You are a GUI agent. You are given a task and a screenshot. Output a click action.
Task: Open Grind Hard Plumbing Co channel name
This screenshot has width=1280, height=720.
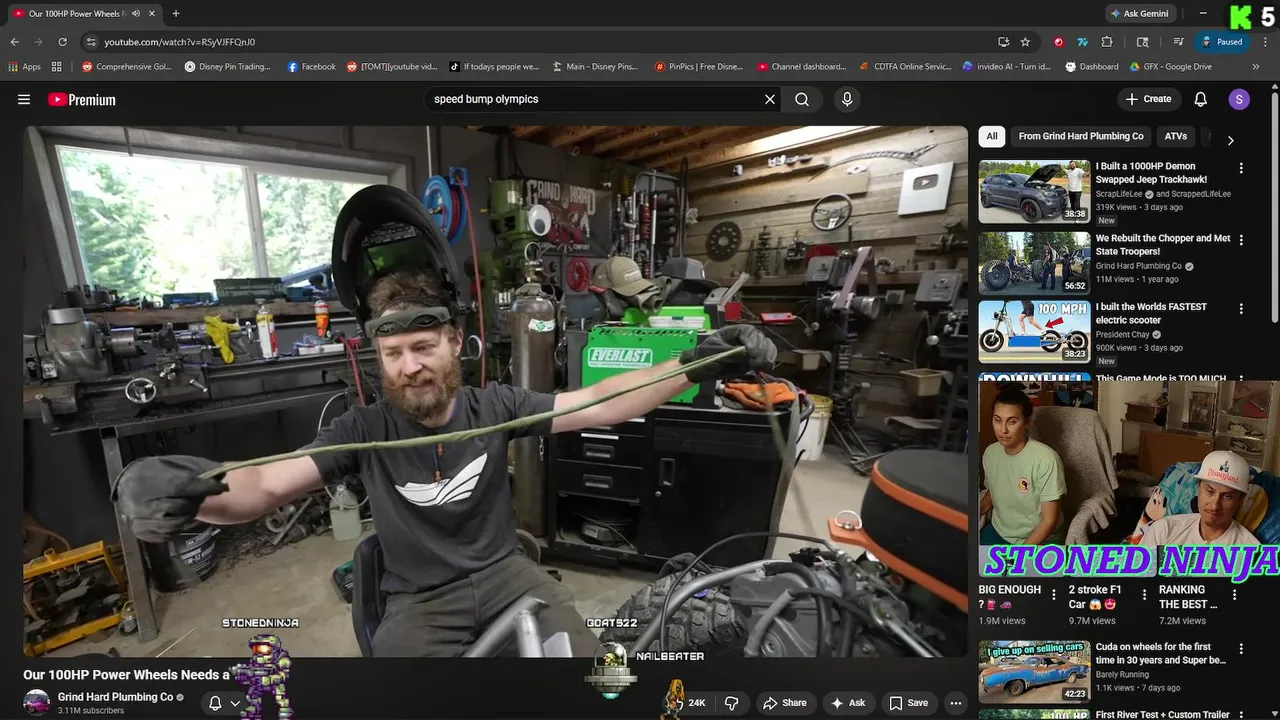click(115, 697)
